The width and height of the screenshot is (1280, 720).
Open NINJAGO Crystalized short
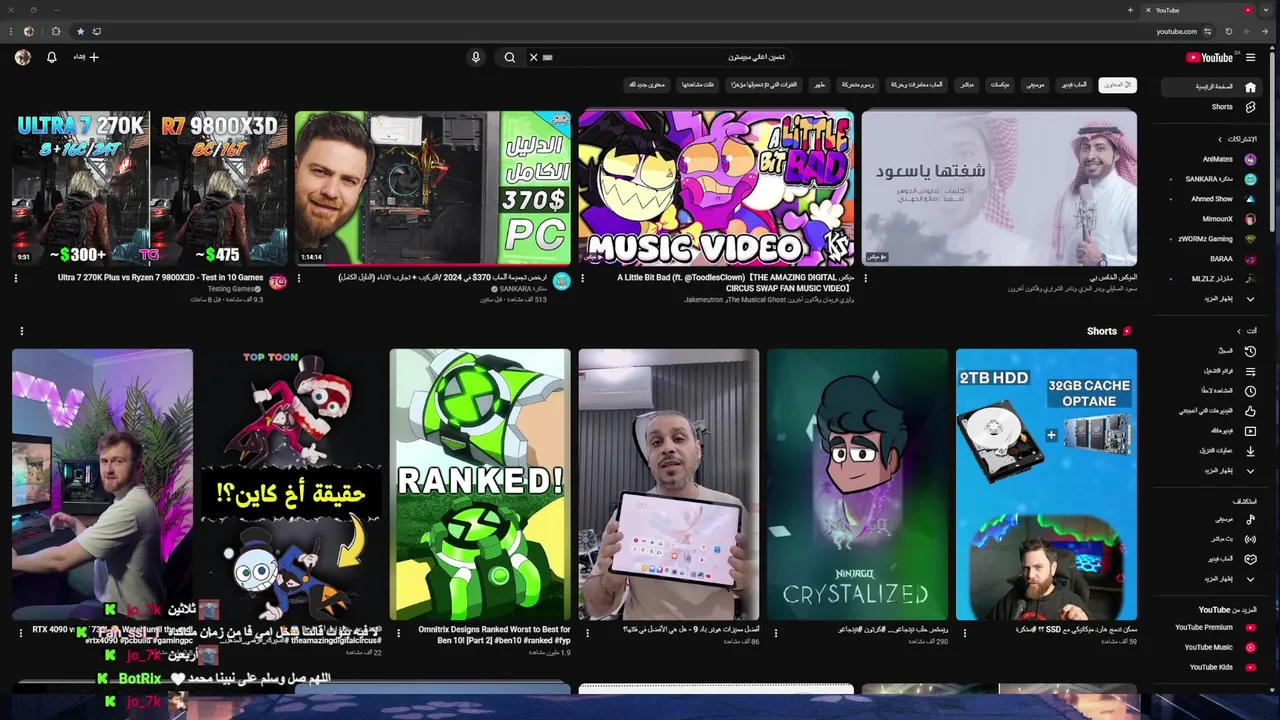857,485
